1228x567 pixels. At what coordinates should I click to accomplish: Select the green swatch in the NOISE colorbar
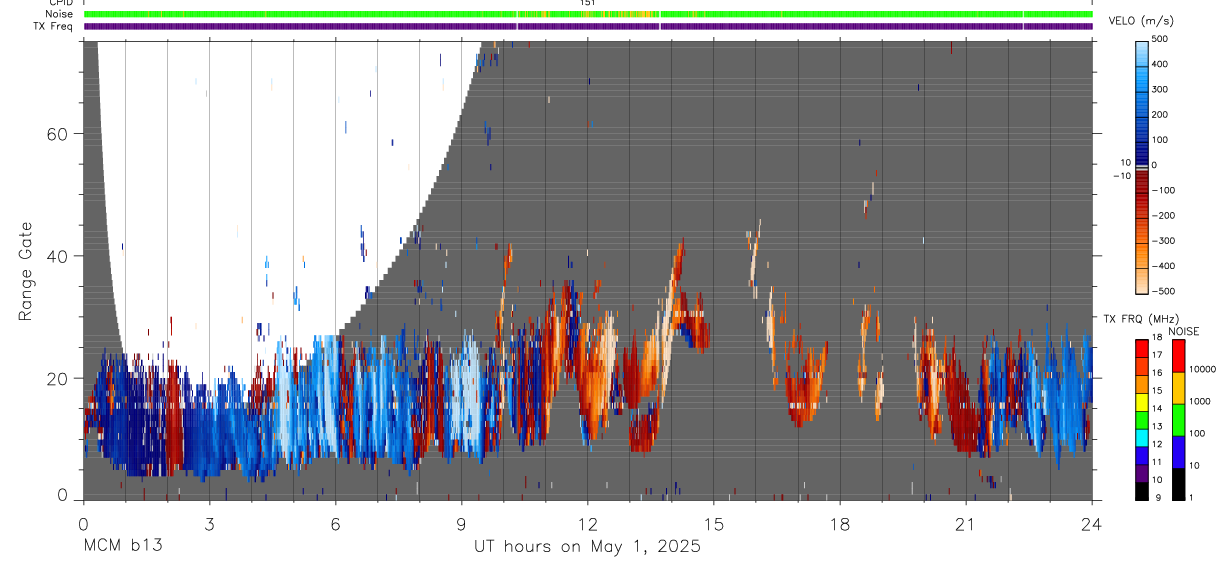1177,419
